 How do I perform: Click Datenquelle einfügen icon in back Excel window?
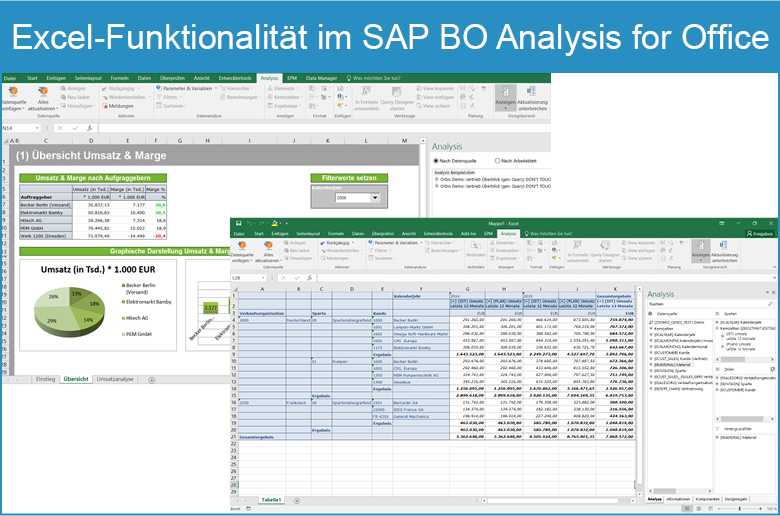(x=13, y=91)
